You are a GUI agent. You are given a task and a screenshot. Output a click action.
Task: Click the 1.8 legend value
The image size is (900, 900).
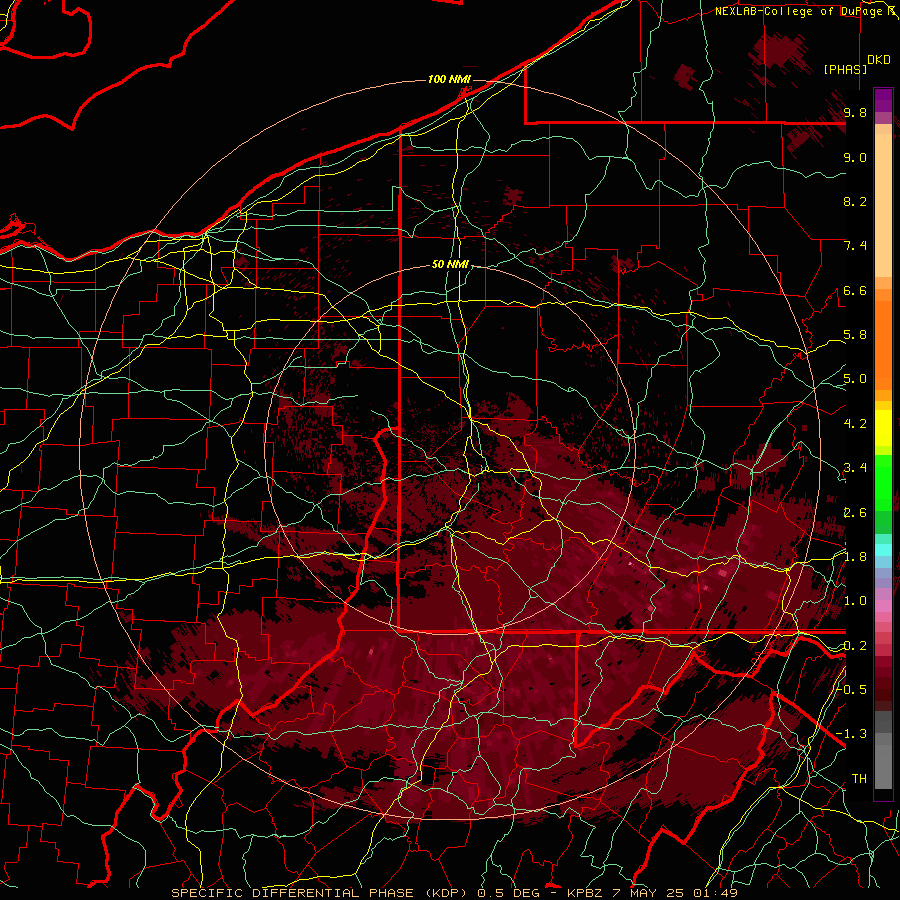(x=855, y=557)
